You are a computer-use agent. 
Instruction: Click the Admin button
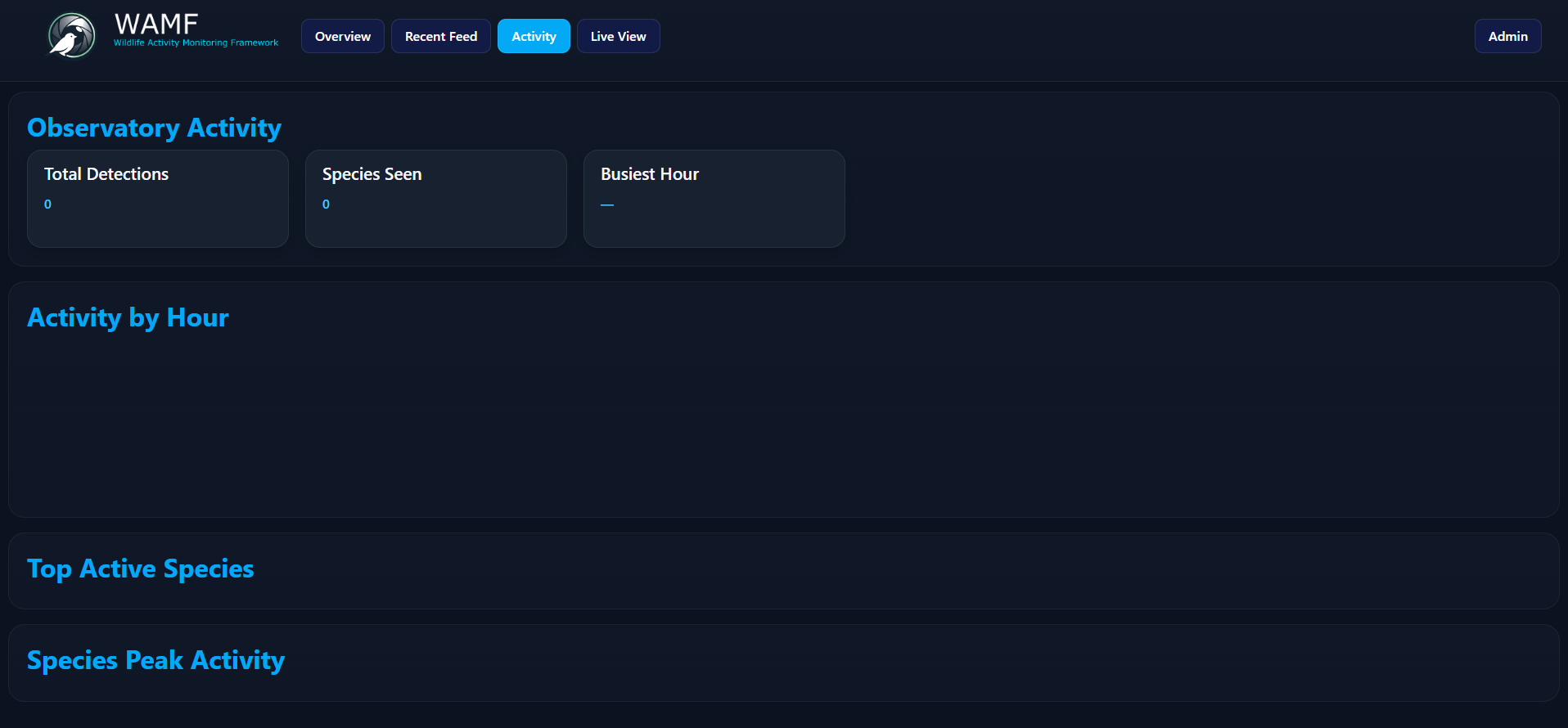point(1508,36)
